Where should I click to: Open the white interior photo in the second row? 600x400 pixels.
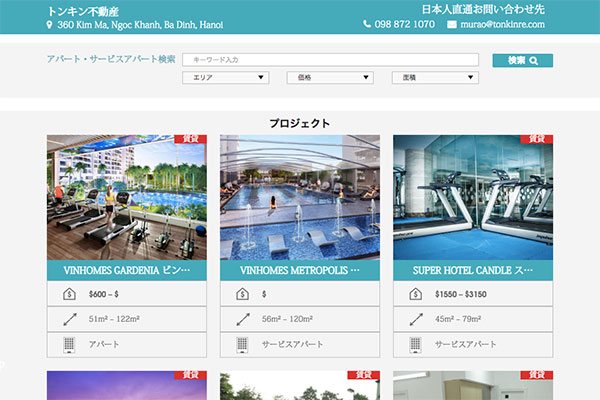(473, 385)
